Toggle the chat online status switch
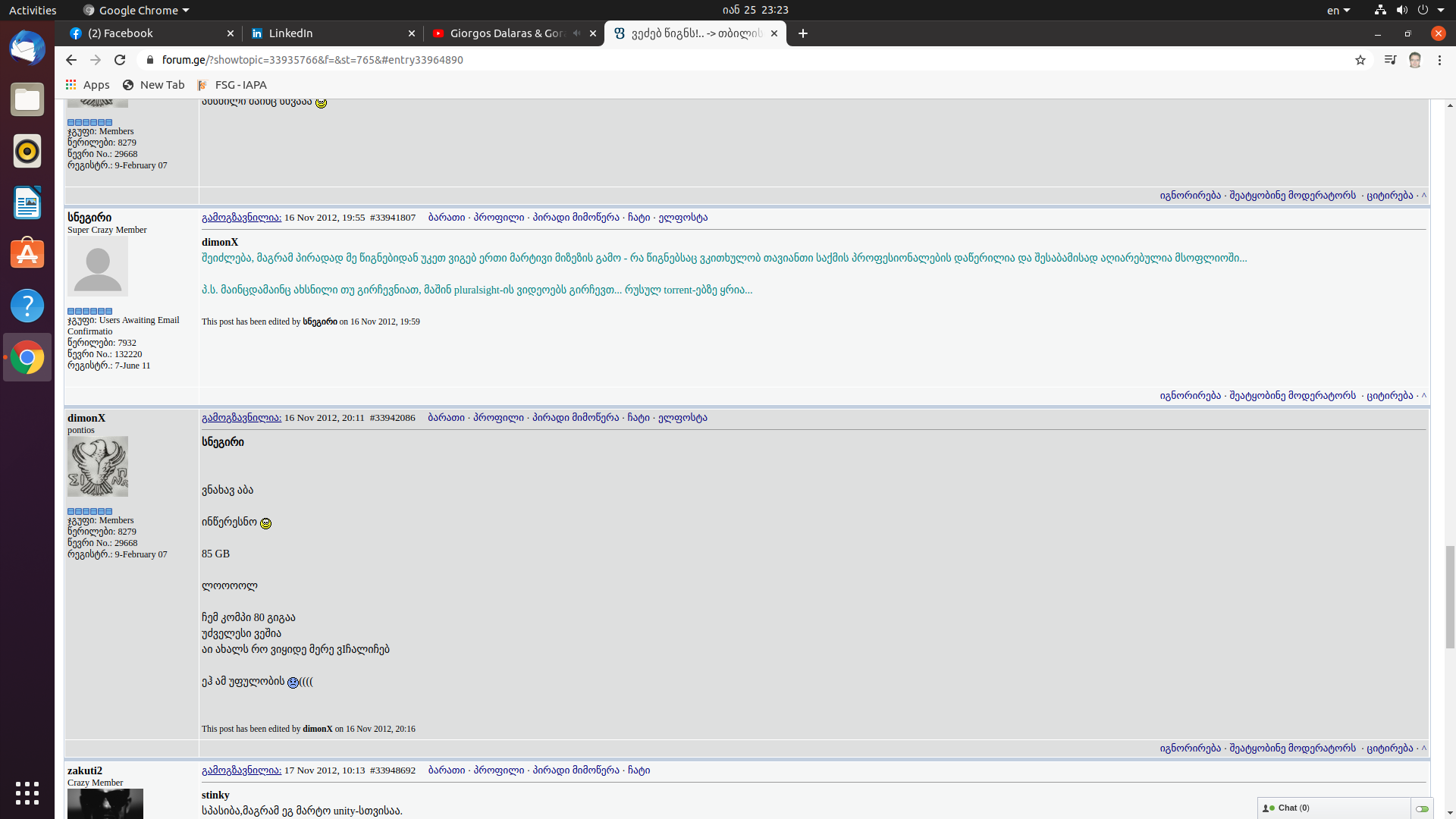The width and height of the screenshot is (1456, 819). click(1422, 808)
